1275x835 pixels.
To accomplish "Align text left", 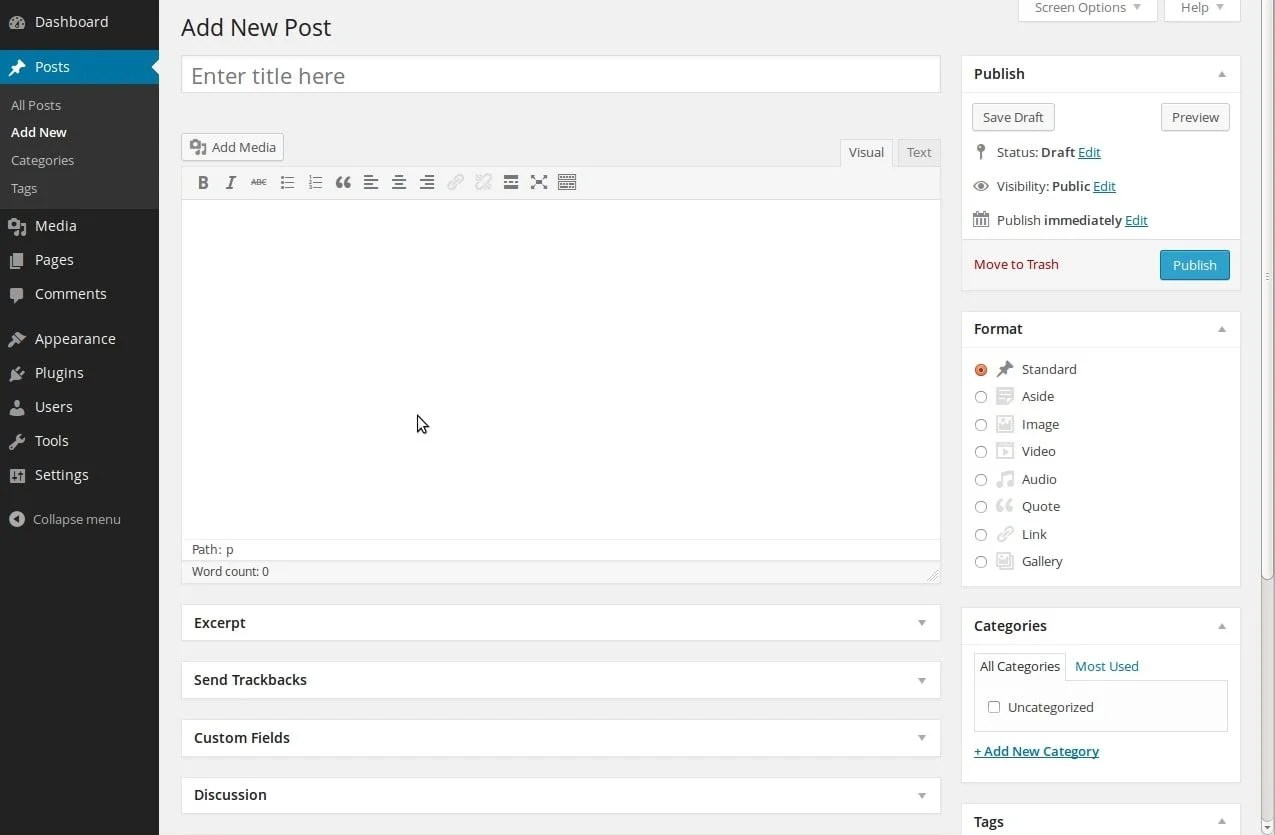I will (371, 182).
